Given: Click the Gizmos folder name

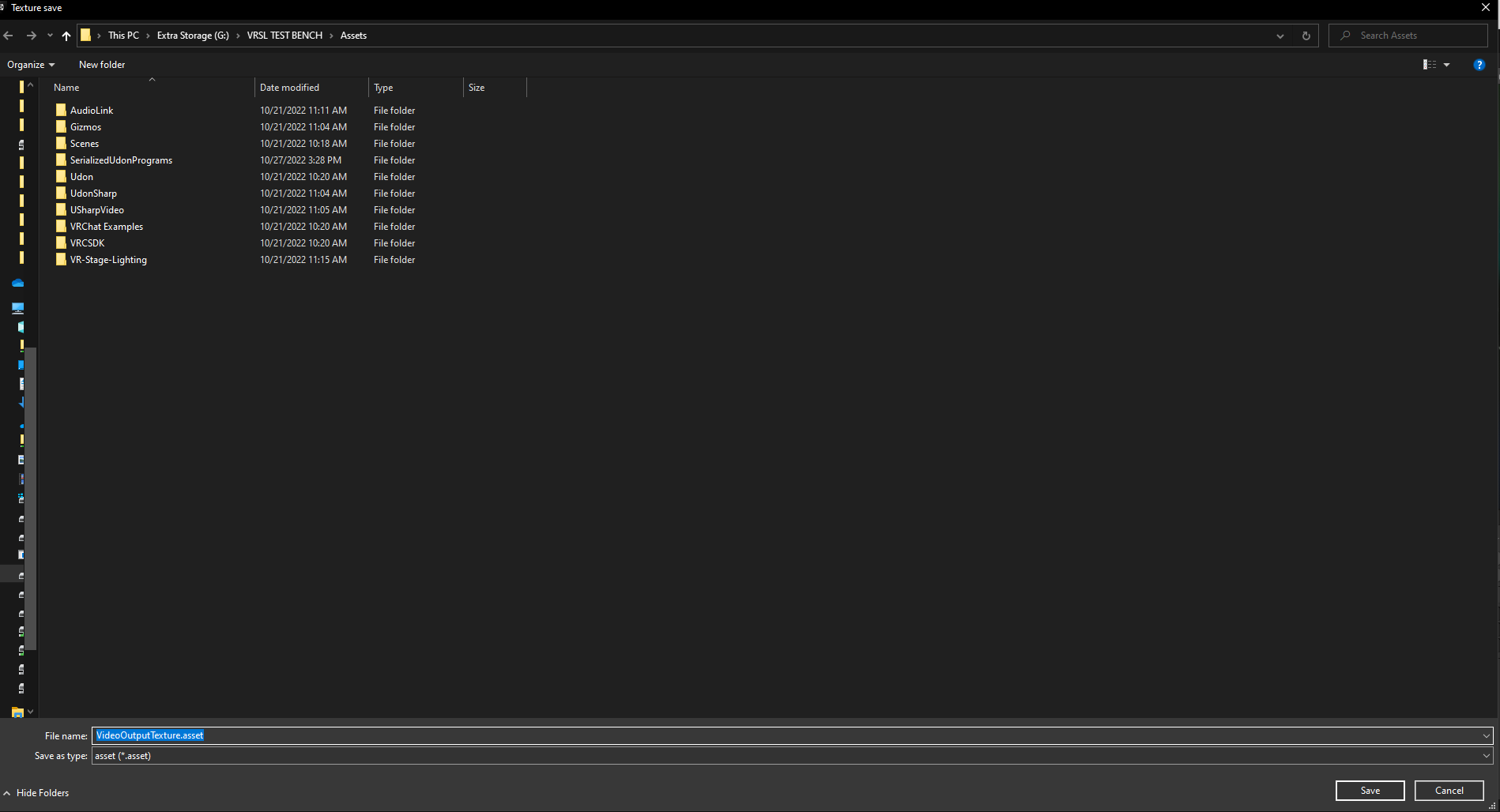Looking at the screenshot, I should [x=85, y=127].
